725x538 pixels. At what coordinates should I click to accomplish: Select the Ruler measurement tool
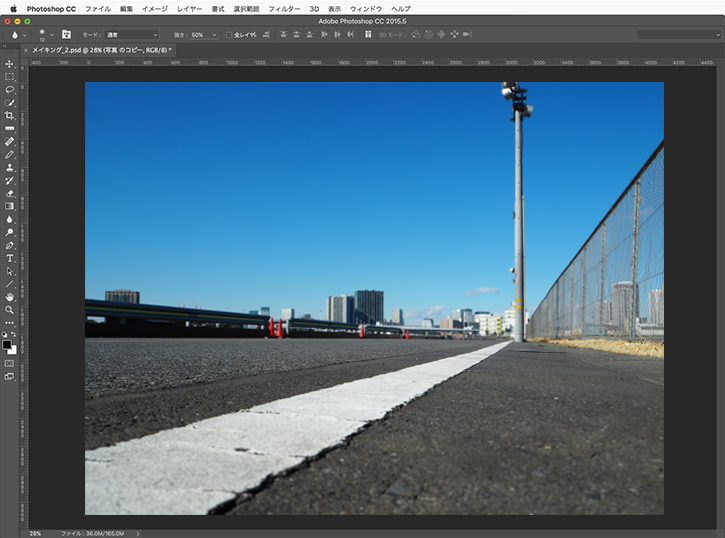(x=9, y=128)
